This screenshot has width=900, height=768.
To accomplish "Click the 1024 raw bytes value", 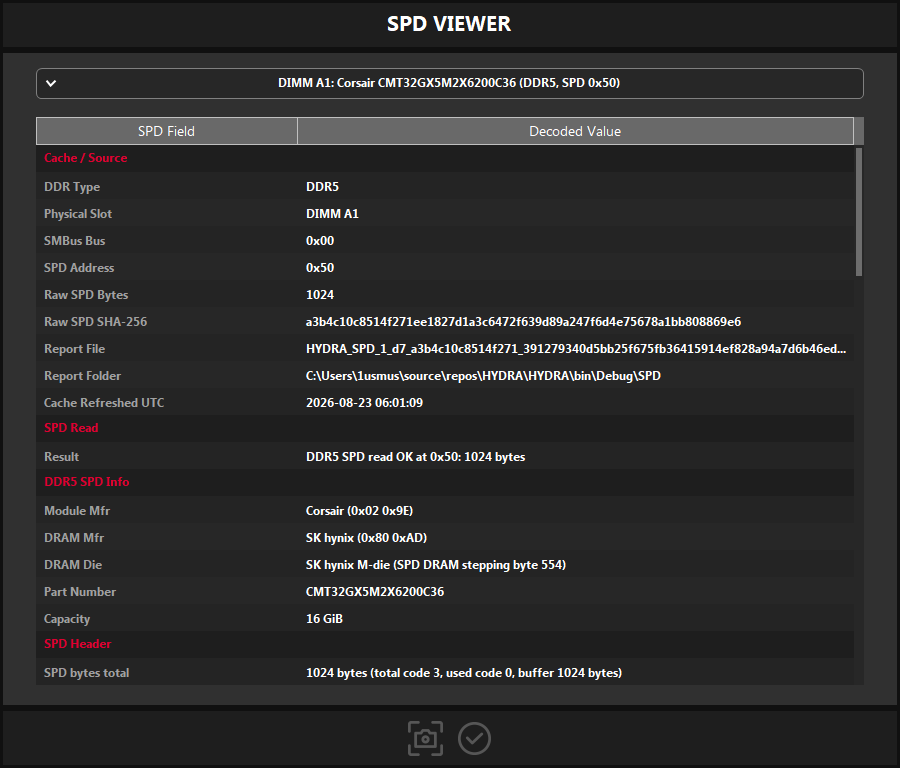I will click(320, 294).
